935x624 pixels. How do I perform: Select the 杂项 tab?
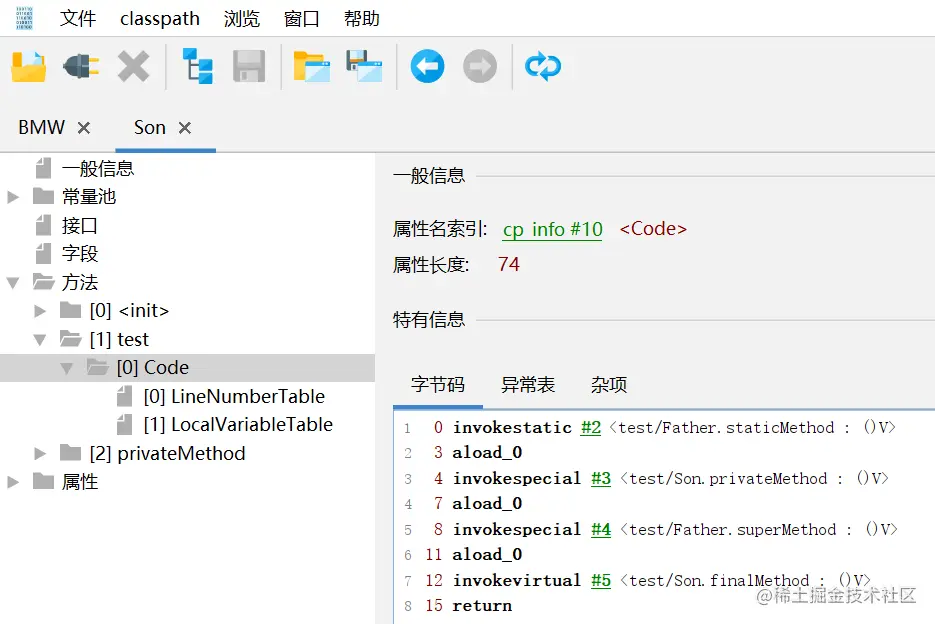coord(609,385)
